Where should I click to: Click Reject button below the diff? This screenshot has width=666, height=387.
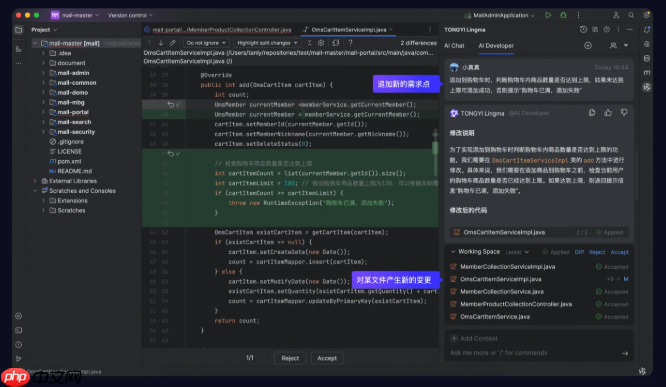290,358
